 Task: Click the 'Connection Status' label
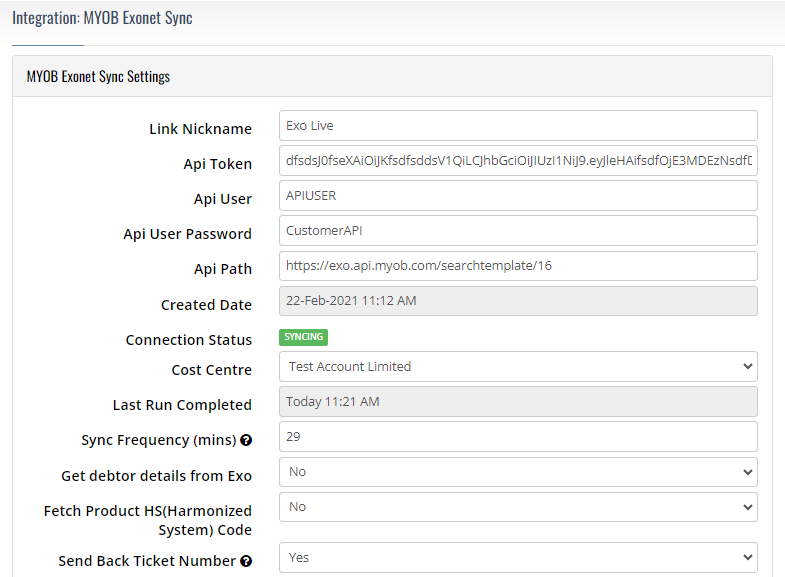[189, 340]
